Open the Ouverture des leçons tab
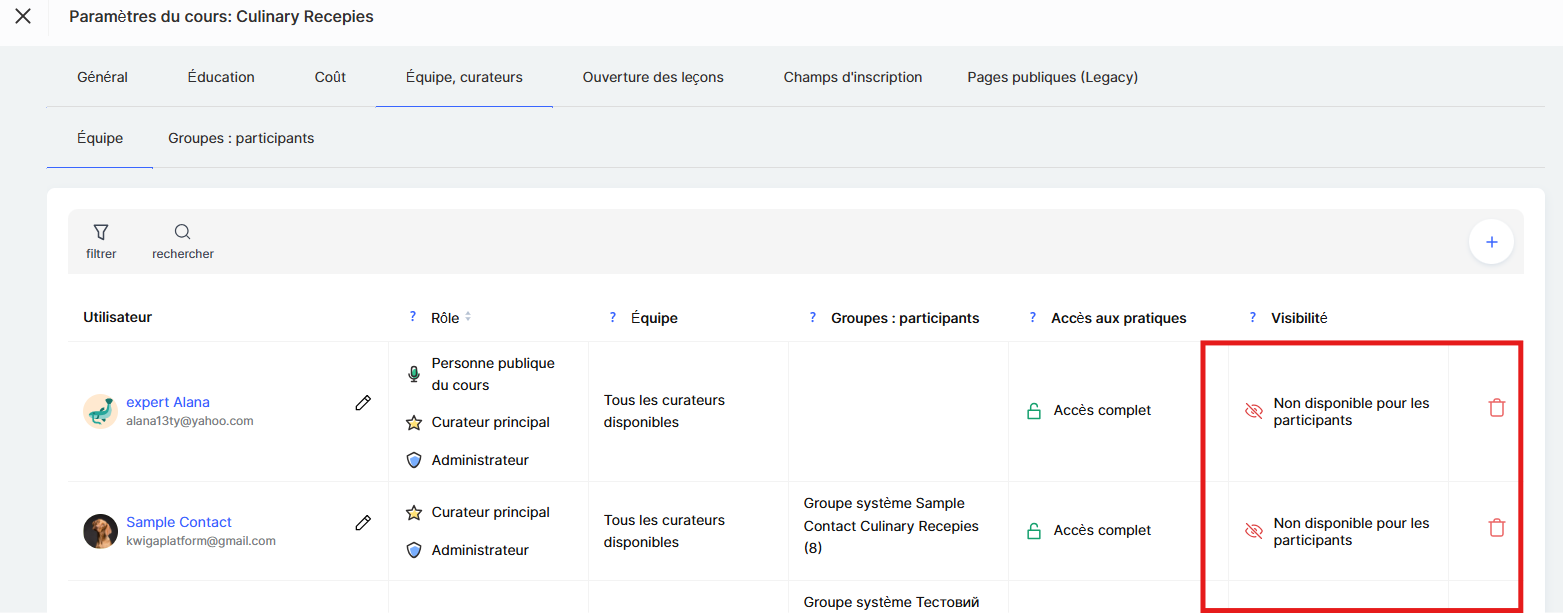The height and width of the screenshot is (613, 1563). click(x=653, y=77)
